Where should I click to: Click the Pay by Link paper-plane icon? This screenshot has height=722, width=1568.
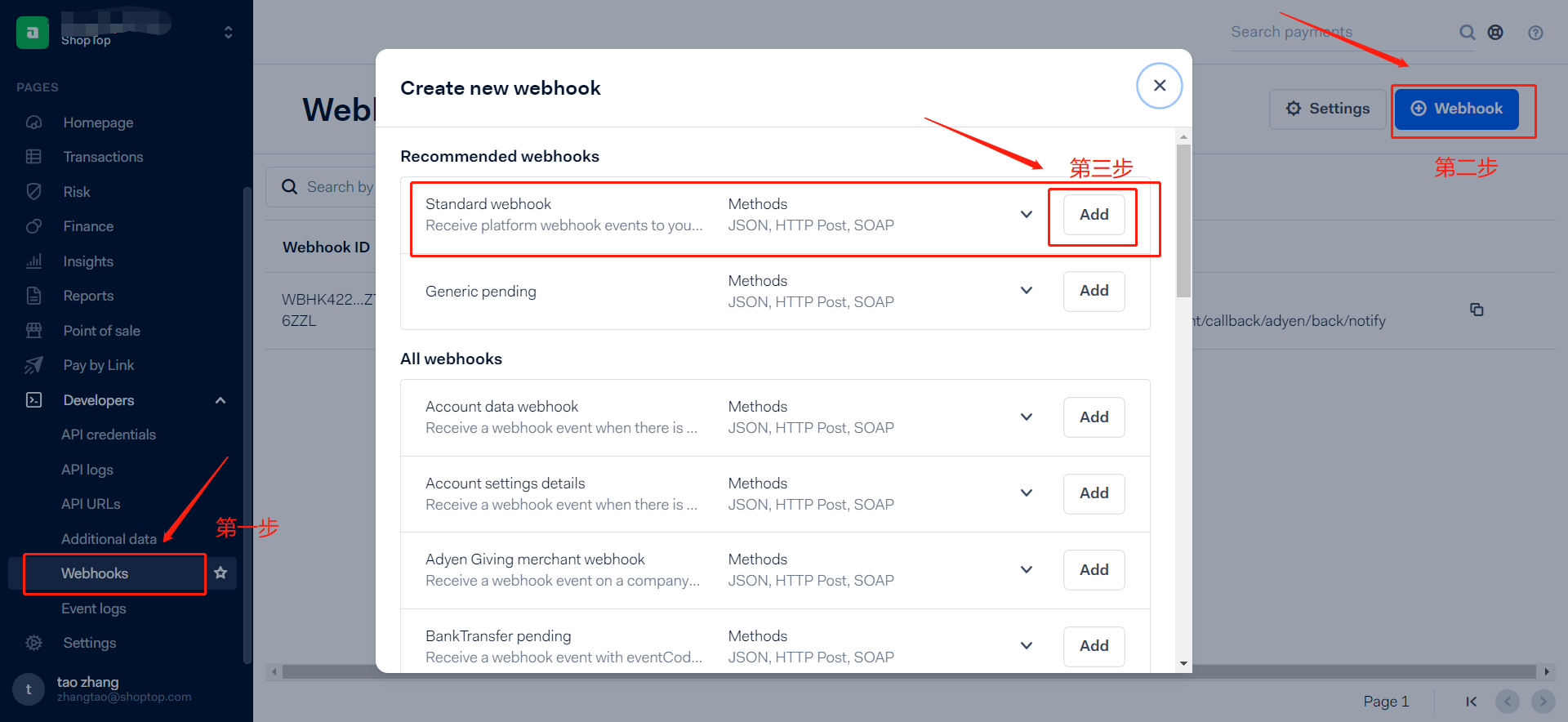point(33,365)
